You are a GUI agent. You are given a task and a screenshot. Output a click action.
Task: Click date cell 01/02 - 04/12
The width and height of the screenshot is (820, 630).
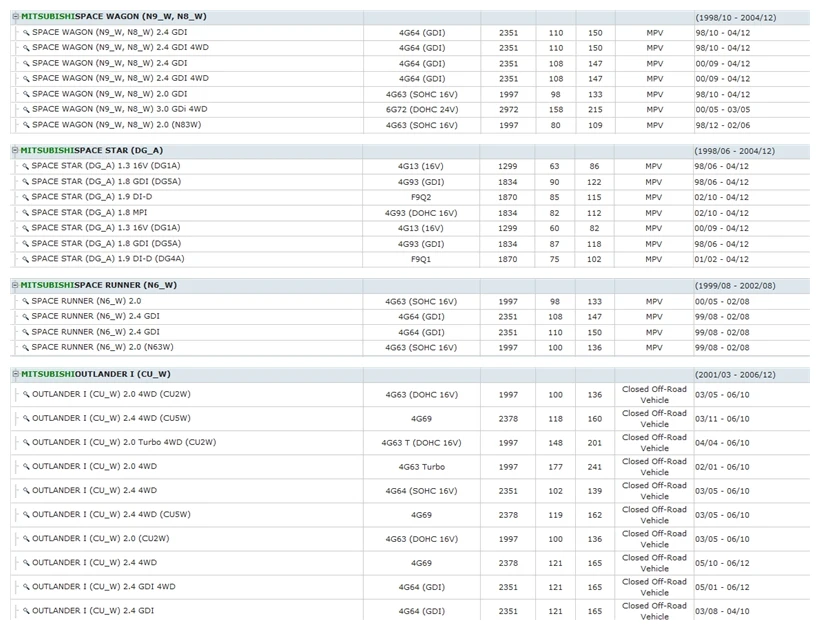[722, 259]
